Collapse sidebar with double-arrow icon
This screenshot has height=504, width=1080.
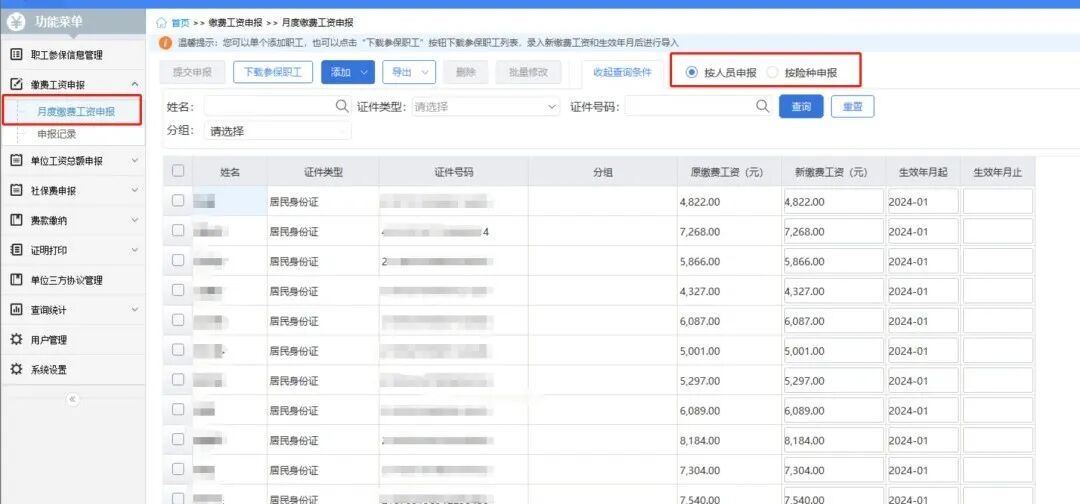(72, 399)
